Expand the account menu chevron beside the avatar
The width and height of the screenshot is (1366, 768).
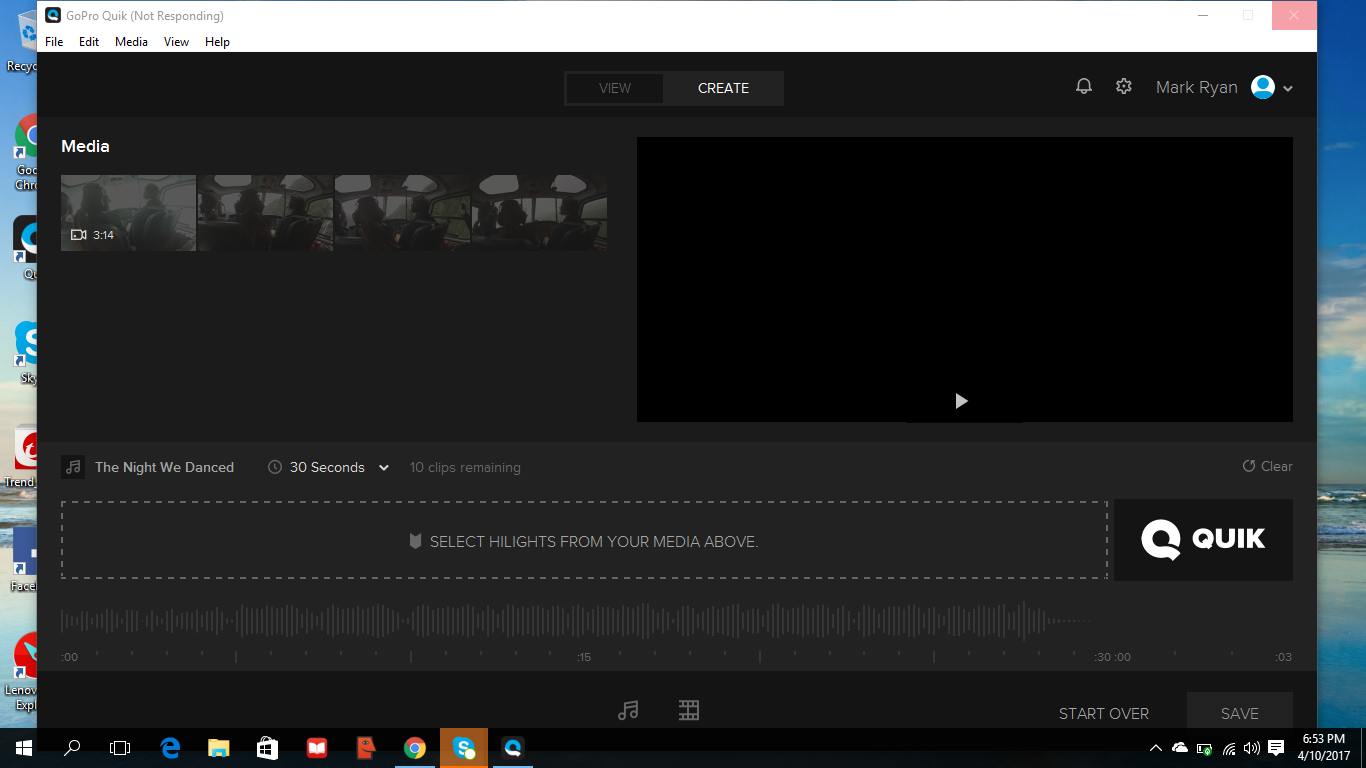point(1288,88)
